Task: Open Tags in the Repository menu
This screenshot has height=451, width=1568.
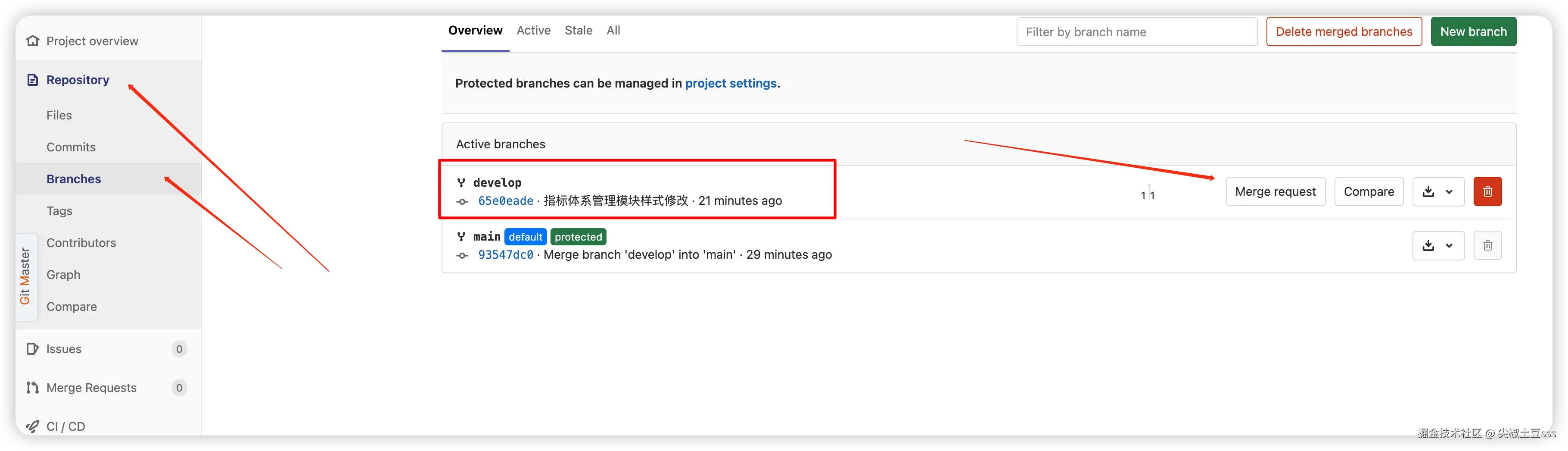Action: [59, 211]
